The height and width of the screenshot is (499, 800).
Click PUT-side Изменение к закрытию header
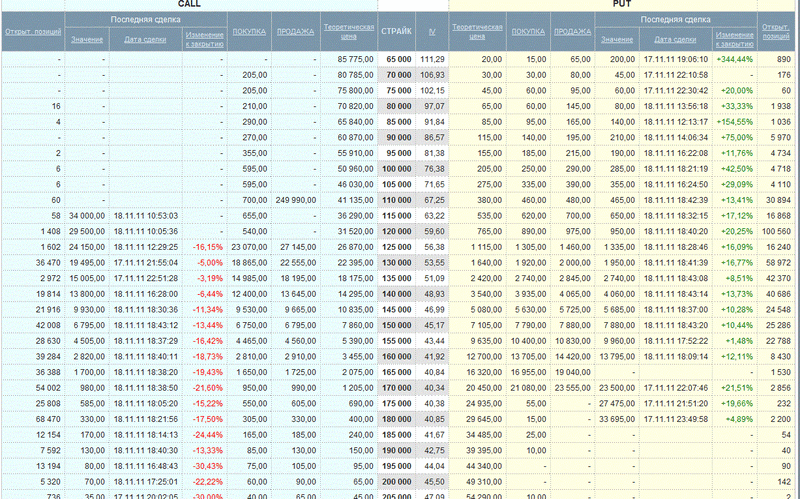tap(734, 39)
